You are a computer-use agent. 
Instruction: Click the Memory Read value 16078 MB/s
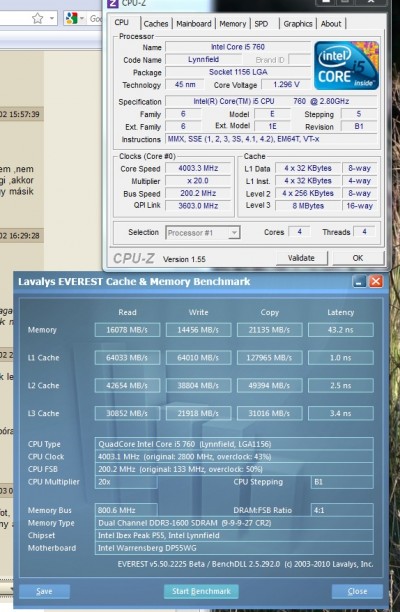(x=127, y=330)
